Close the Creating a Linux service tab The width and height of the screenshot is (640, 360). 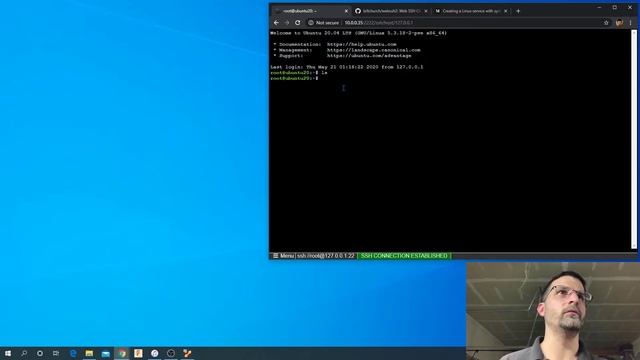point(505,11)
